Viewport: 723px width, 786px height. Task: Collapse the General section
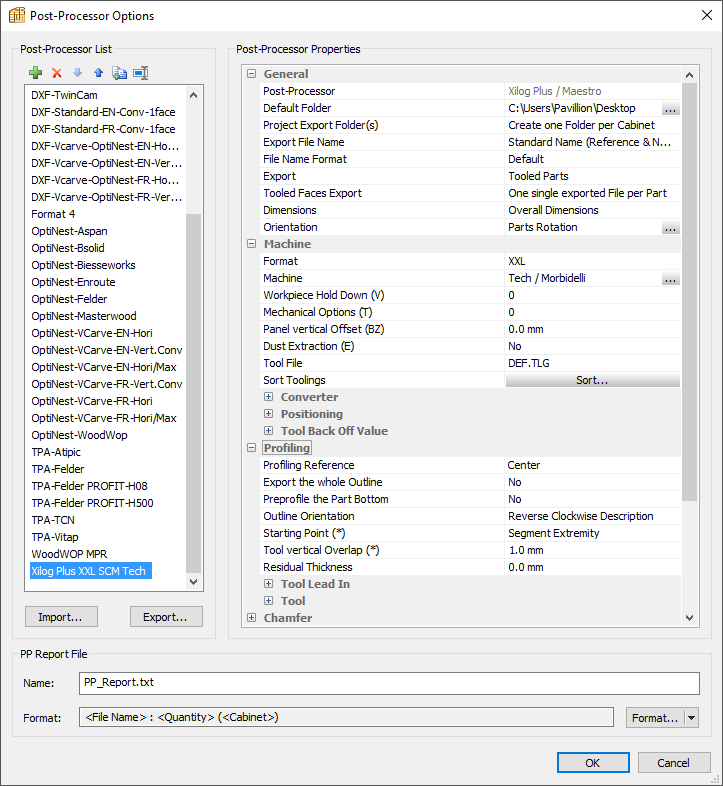252,74
